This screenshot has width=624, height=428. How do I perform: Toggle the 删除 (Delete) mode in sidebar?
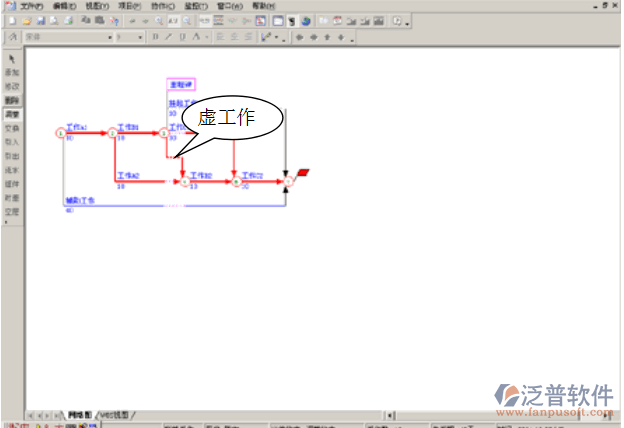(11, 101)
